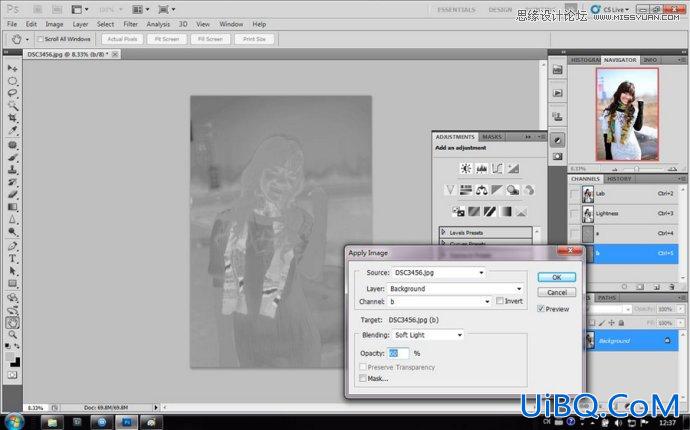This screenshot has width=690, height=430.
Task: Click the Navigator preview thumbnail
Action: pyautogui.click(x=627, y=114)
